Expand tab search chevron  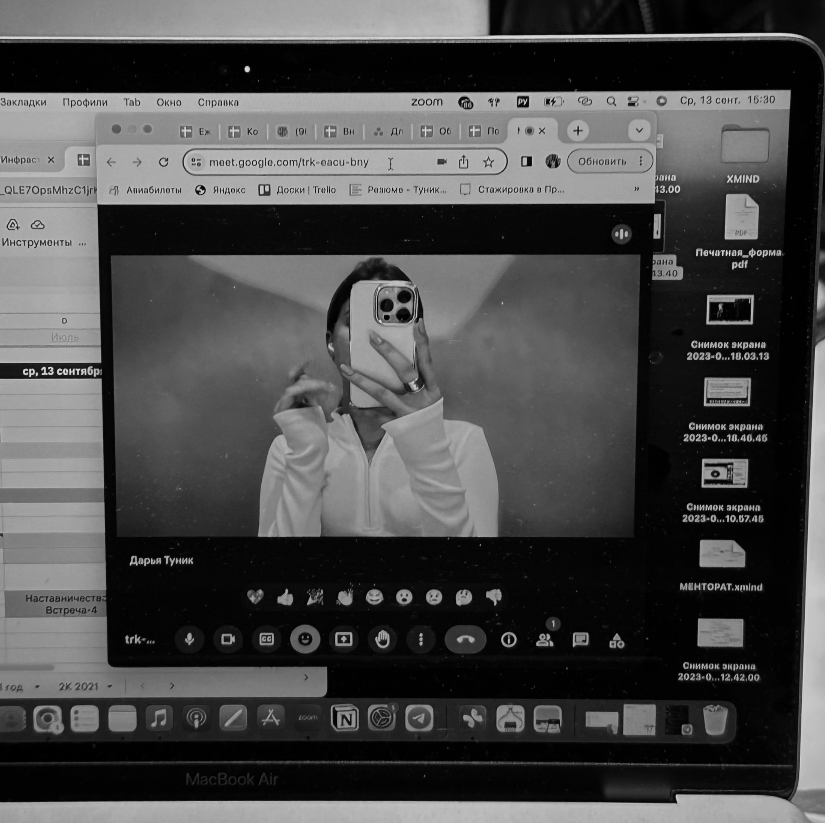pyautogui.click(x=639, y=130)
